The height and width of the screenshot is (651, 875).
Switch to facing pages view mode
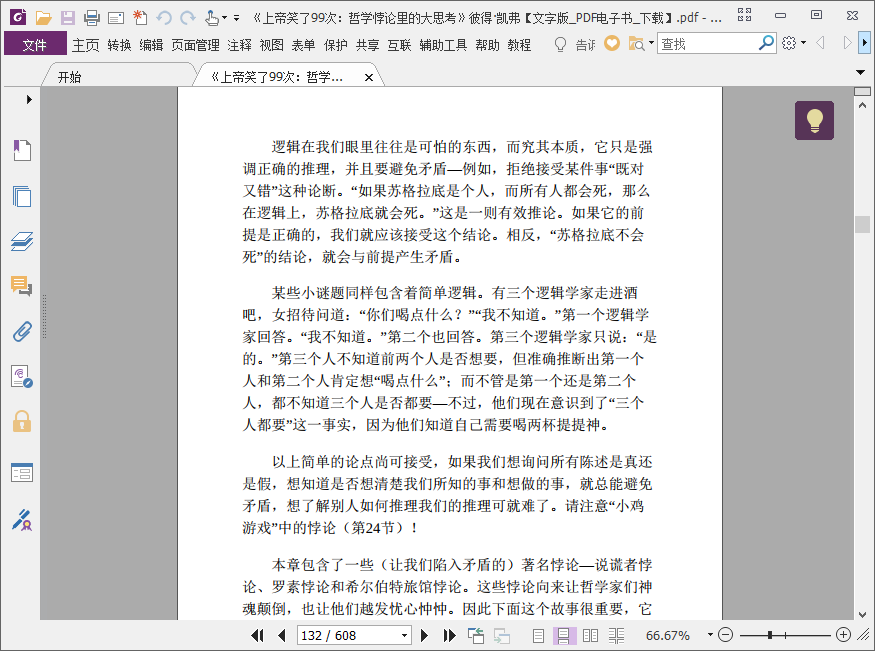point(590,635)
